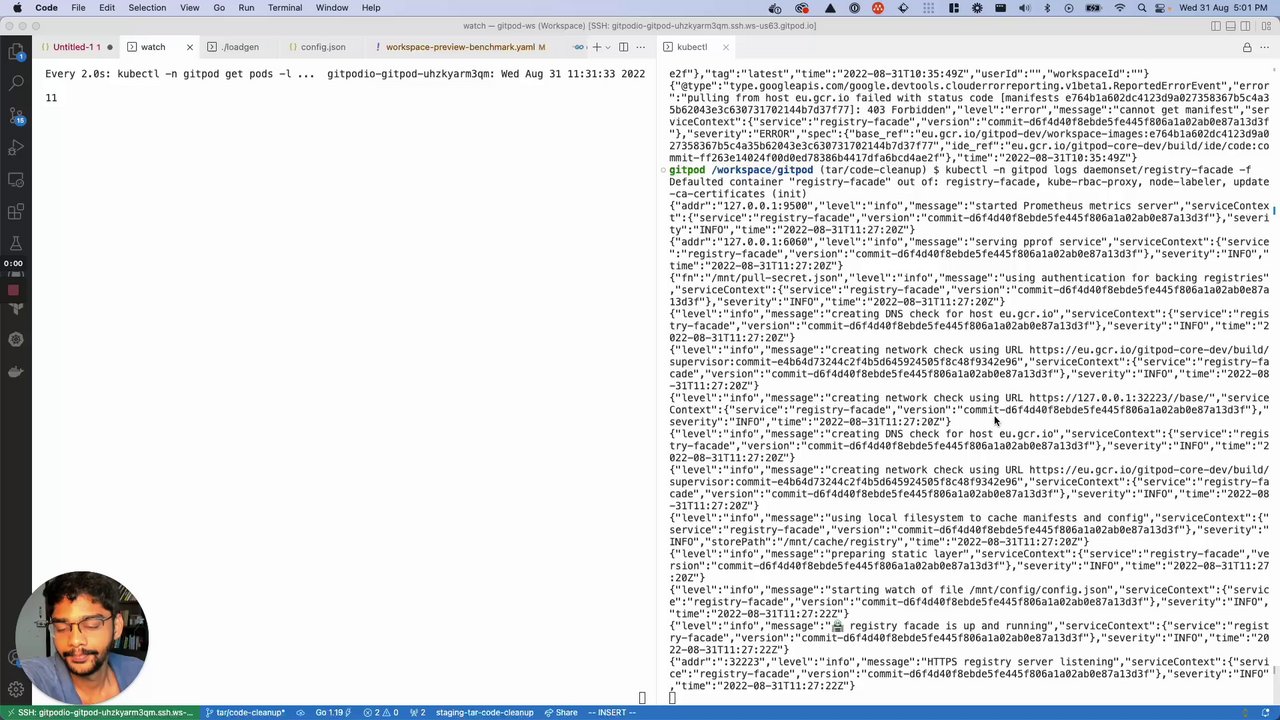Viewport: 1280px width, 720px height.
Task: Open the Code application menu
Action: (46, 8)
